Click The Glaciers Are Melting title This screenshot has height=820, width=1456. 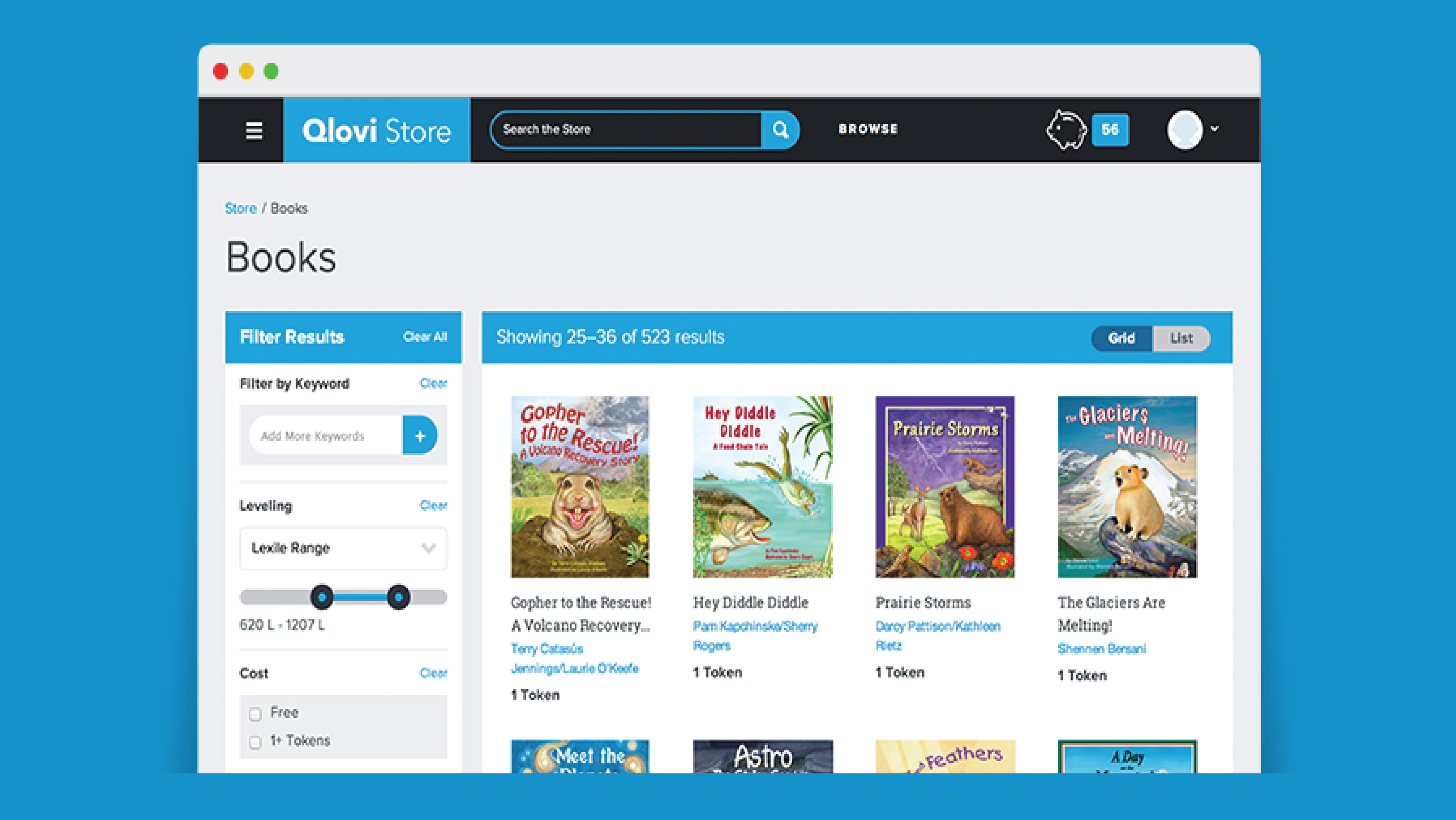pos(1111,614)
